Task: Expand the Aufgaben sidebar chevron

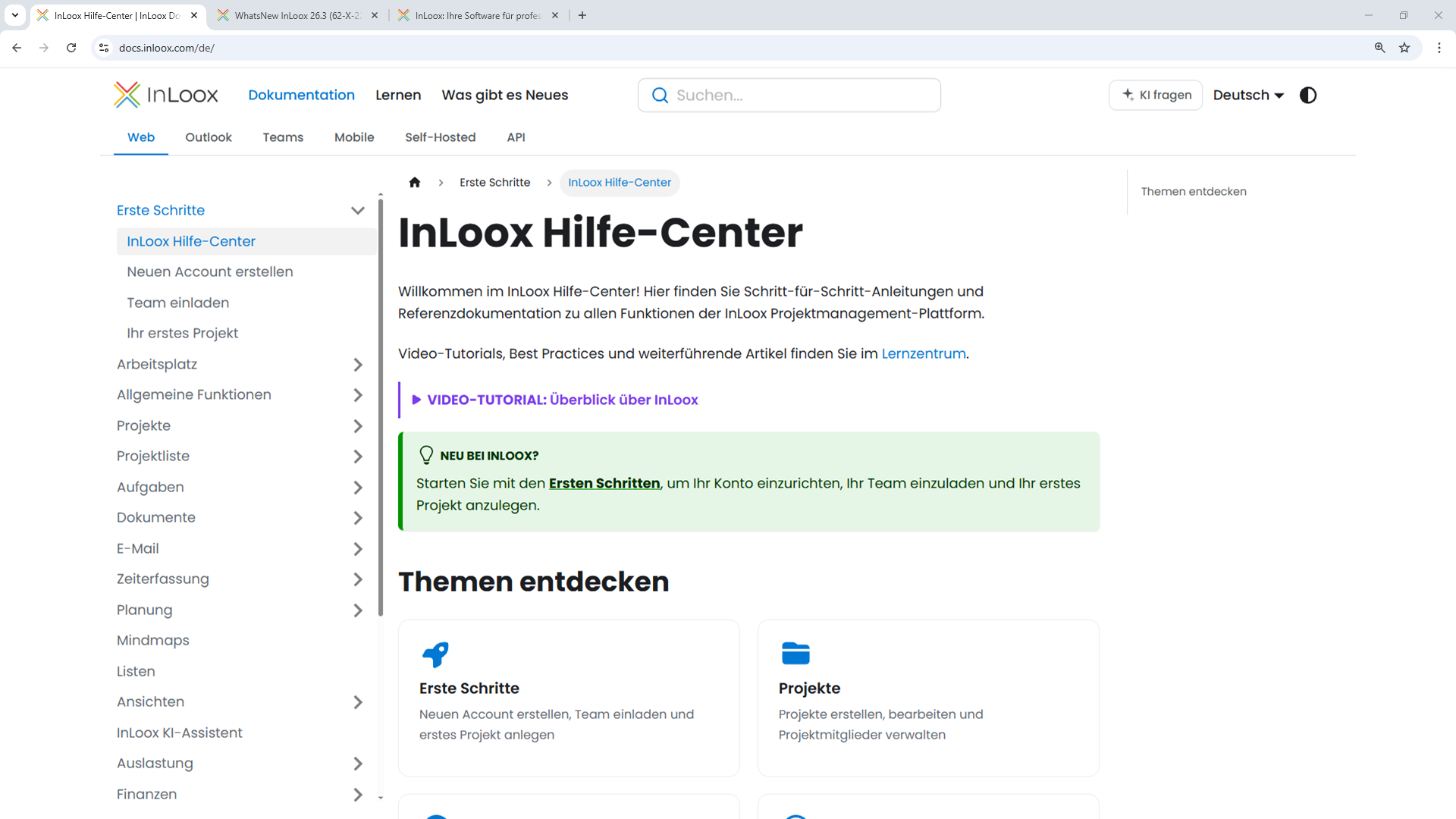Action: point(358,488)
